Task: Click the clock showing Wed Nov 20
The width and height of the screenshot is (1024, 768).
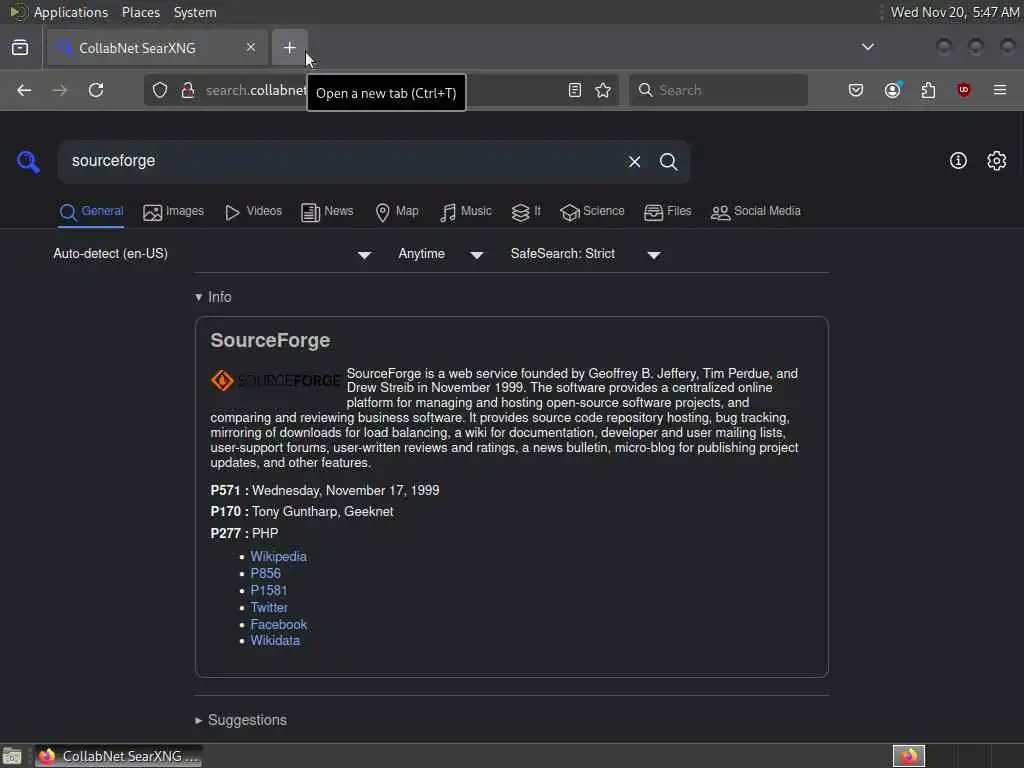Action: 954,12
